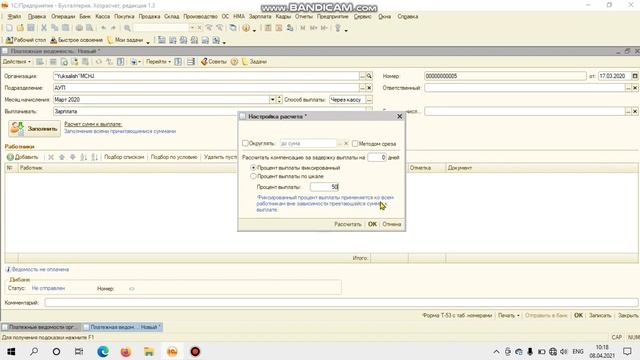Click the delete row X icon in Работники toolbar
This screenshot has width=640, height=360.
(51, 157)
